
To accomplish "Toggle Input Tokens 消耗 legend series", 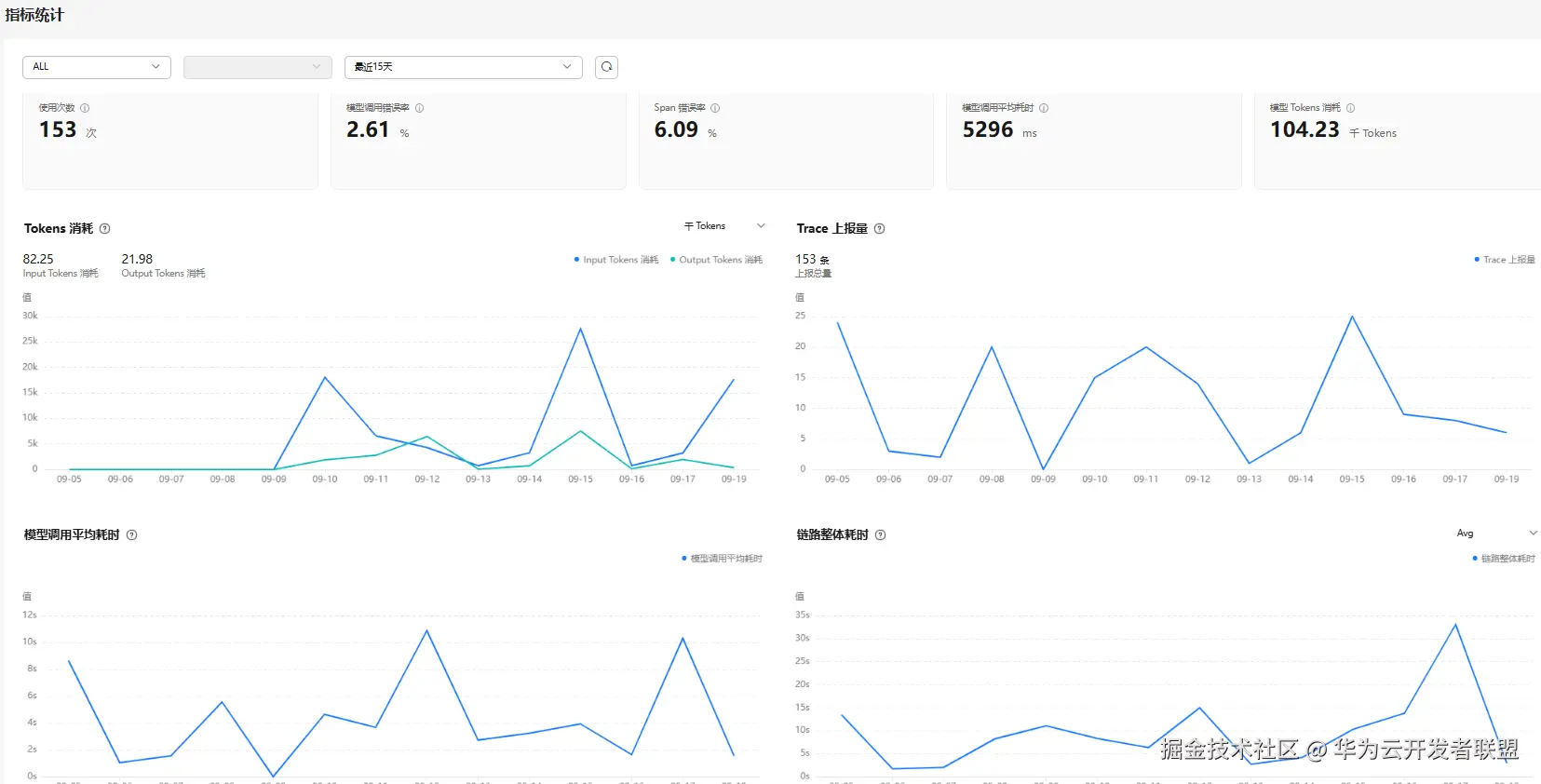I will click(x=616, y=260).
